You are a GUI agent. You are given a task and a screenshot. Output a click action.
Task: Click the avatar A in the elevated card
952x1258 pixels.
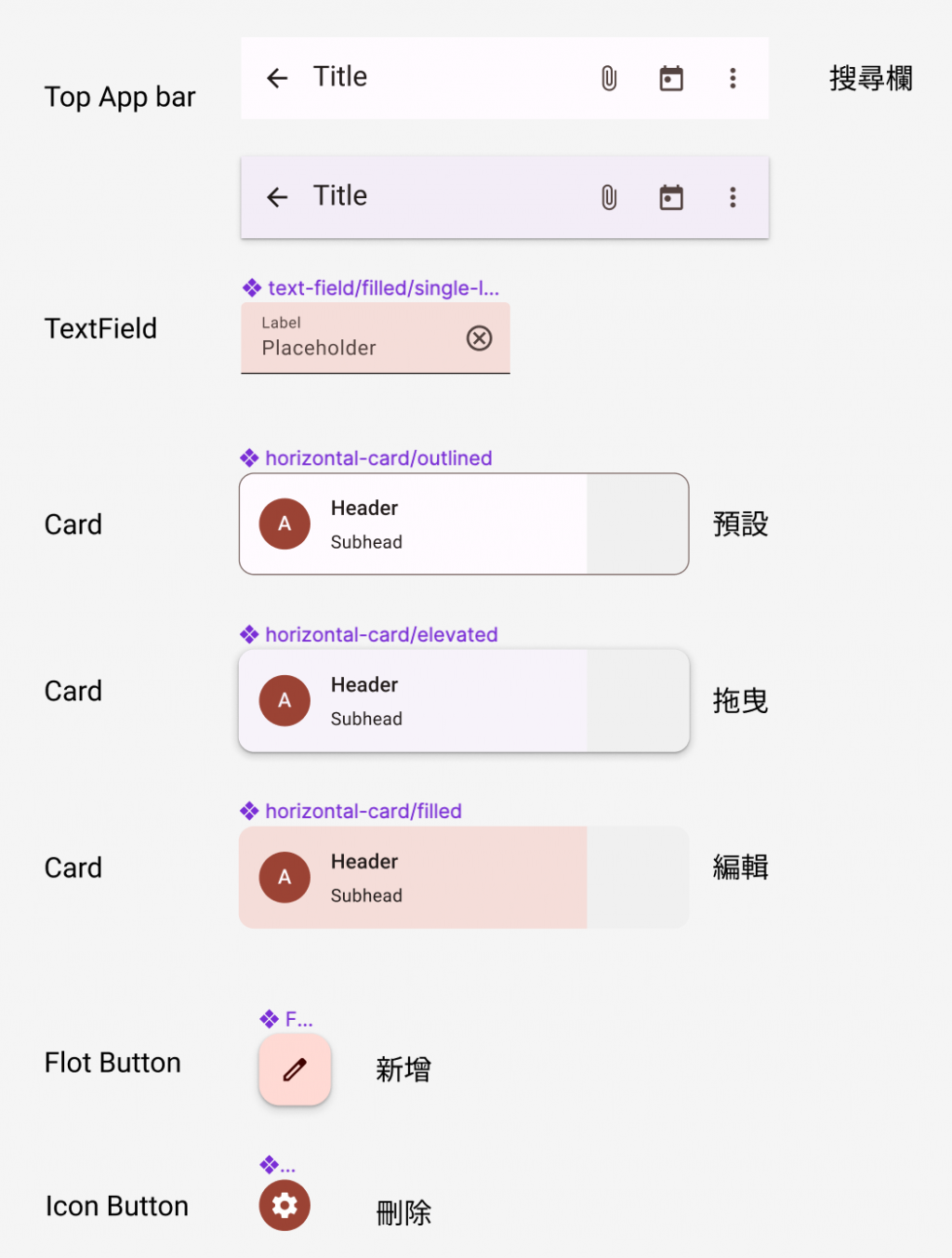[x=284, y=700]
